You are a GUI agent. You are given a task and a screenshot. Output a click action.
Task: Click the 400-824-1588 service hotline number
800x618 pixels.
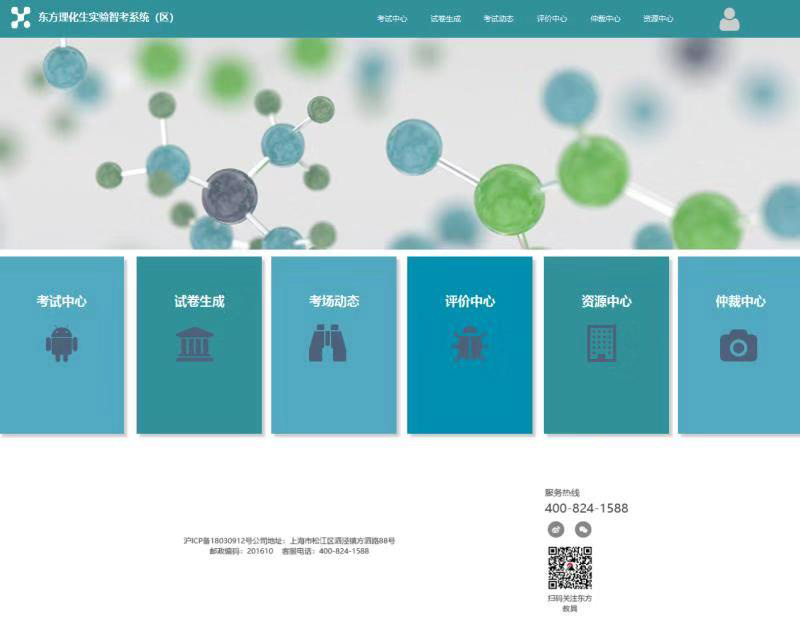[x=586, y=508]
